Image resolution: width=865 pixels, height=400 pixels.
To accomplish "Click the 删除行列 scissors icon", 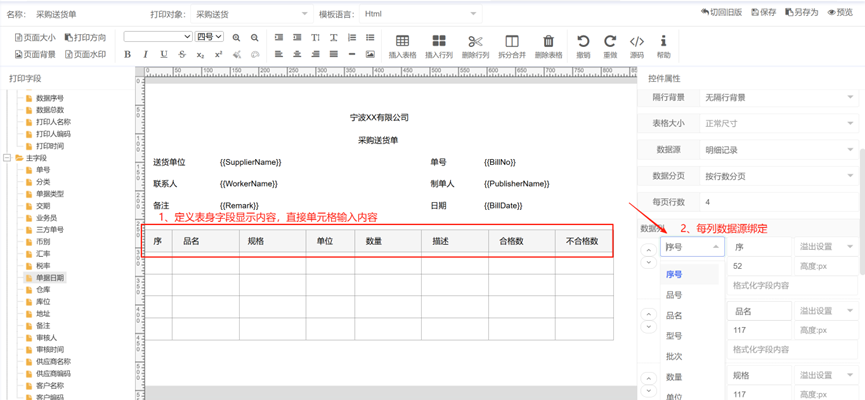I will (x=475, y=41).
